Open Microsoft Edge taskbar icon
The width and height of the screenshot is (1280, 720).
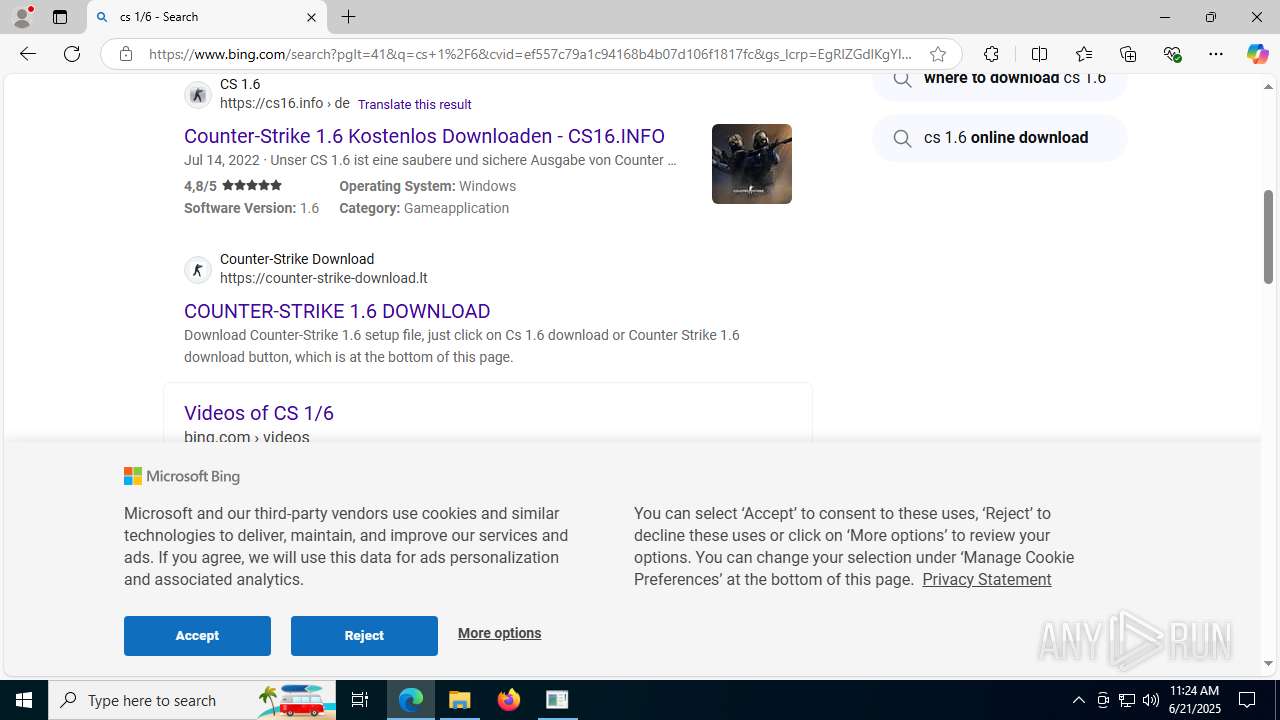411,700
